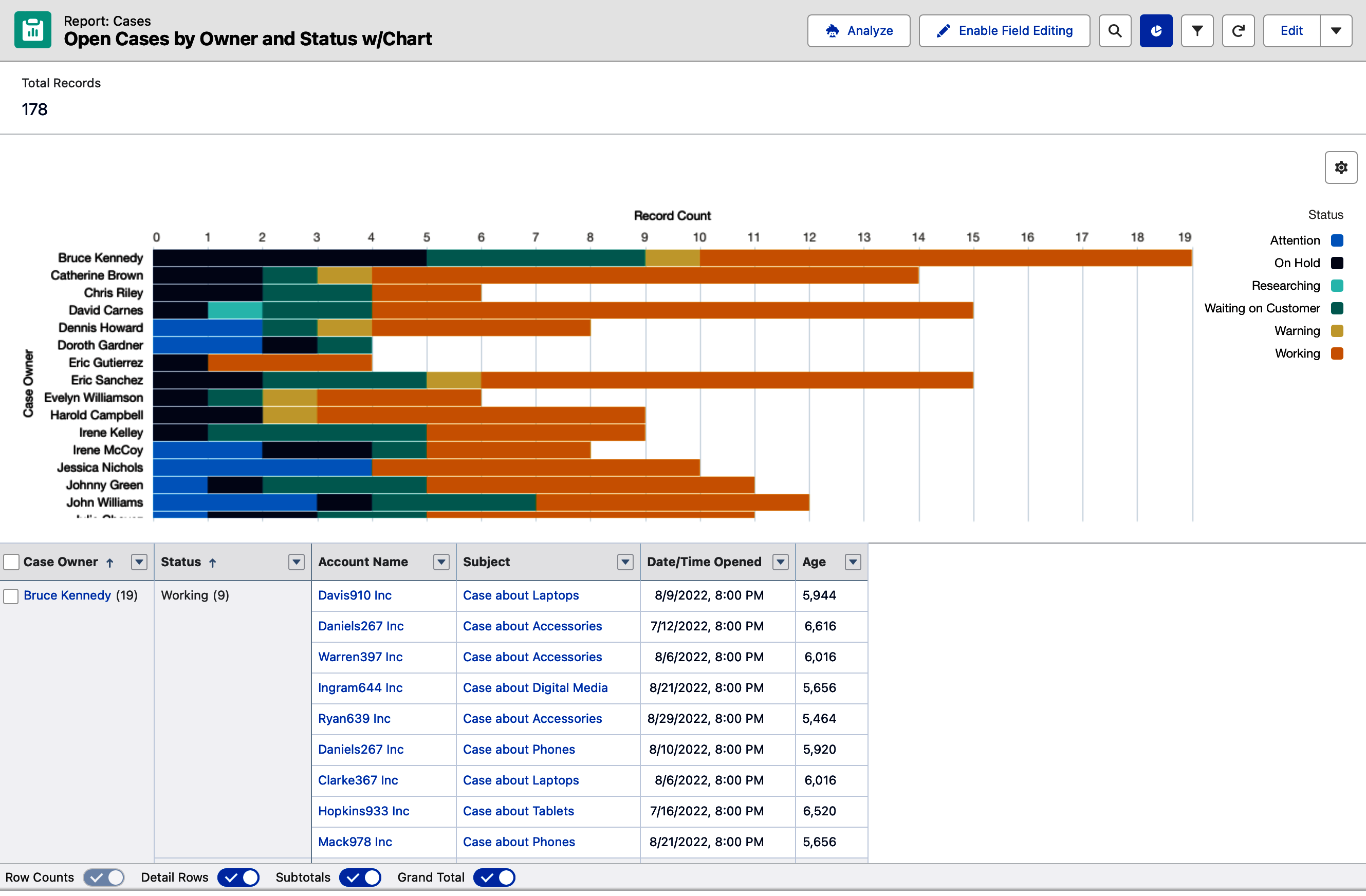Viewport: 1366px width, 896px height.
Task: Click the Age value 5,944
Action: click(x=819, y=596)
